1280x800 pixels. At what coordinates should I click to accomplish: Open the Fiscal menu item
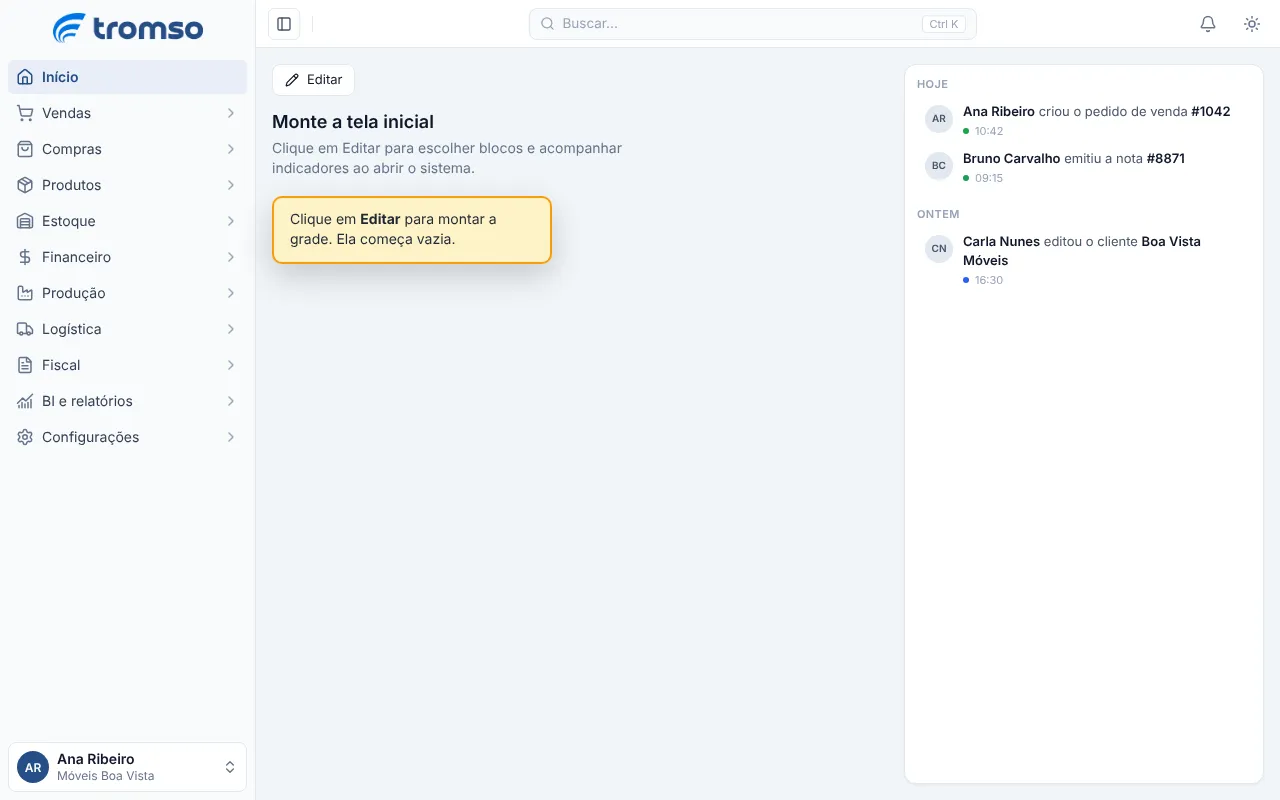[x=127, y=365]
